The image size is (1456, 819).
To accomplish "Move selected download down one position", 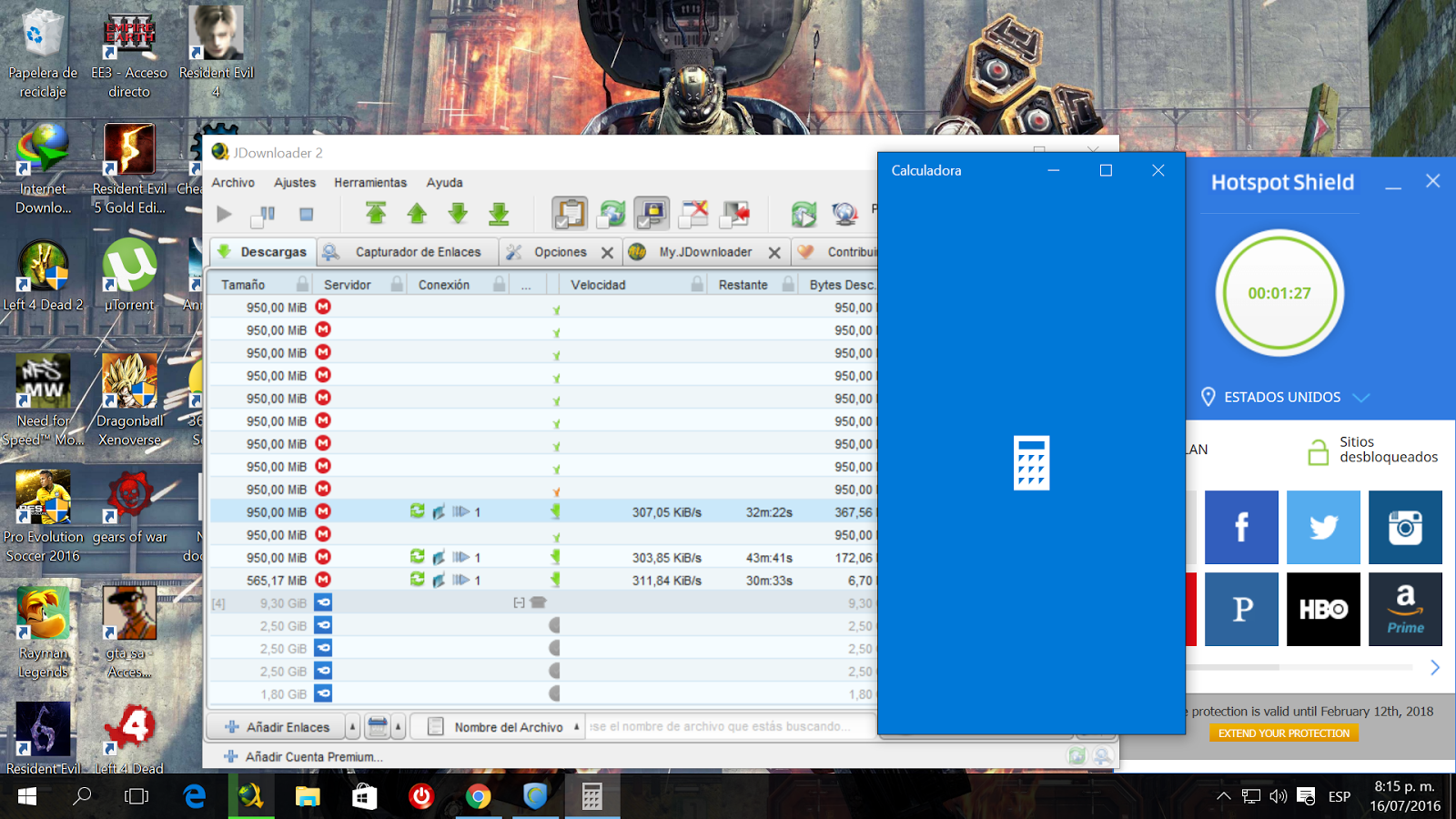I will [458, 214].
